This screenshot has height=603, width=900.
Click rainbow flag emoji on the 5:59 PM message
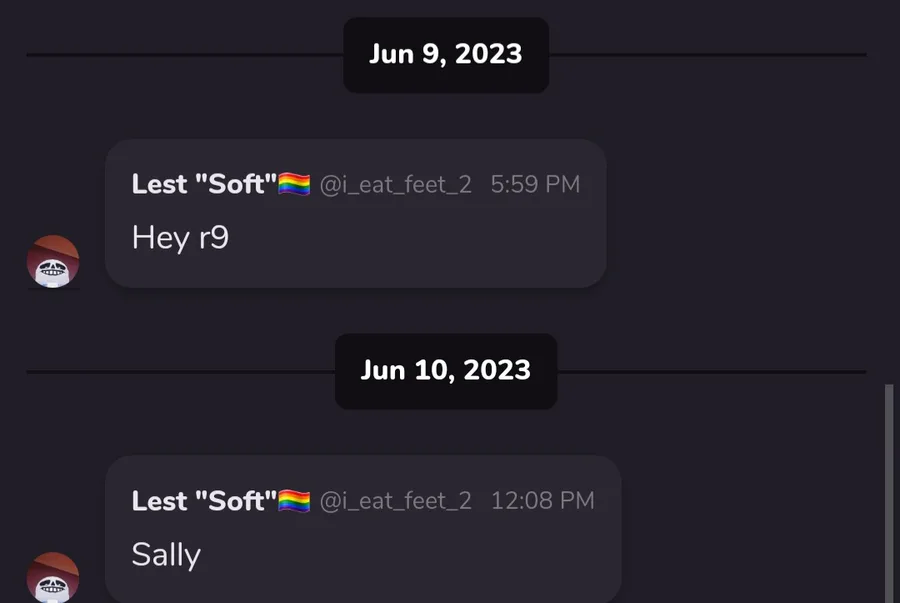[x=294, y=185]
